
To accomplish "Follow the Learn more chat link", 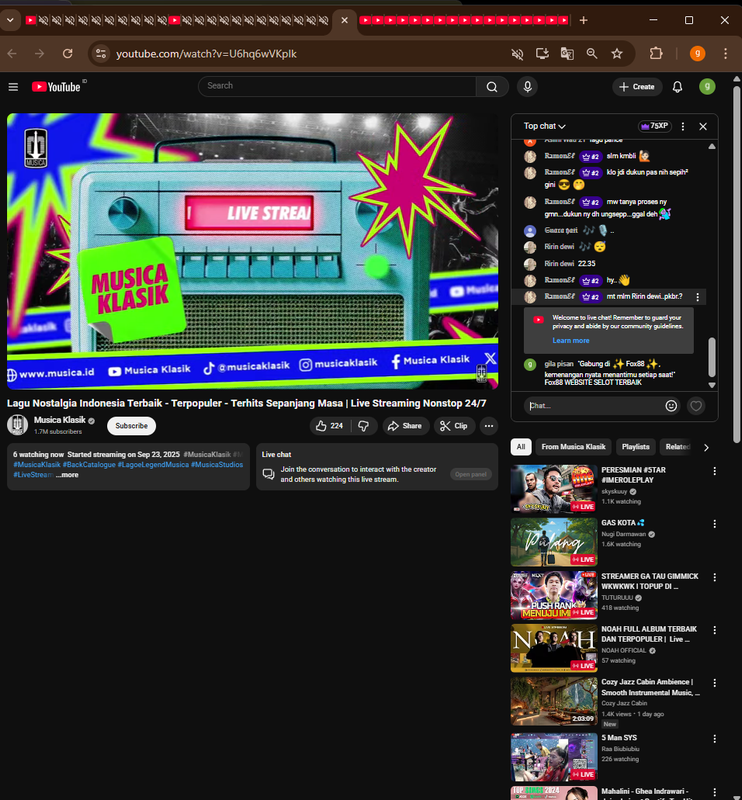I will pyautogui.click(x=571, y=340).
